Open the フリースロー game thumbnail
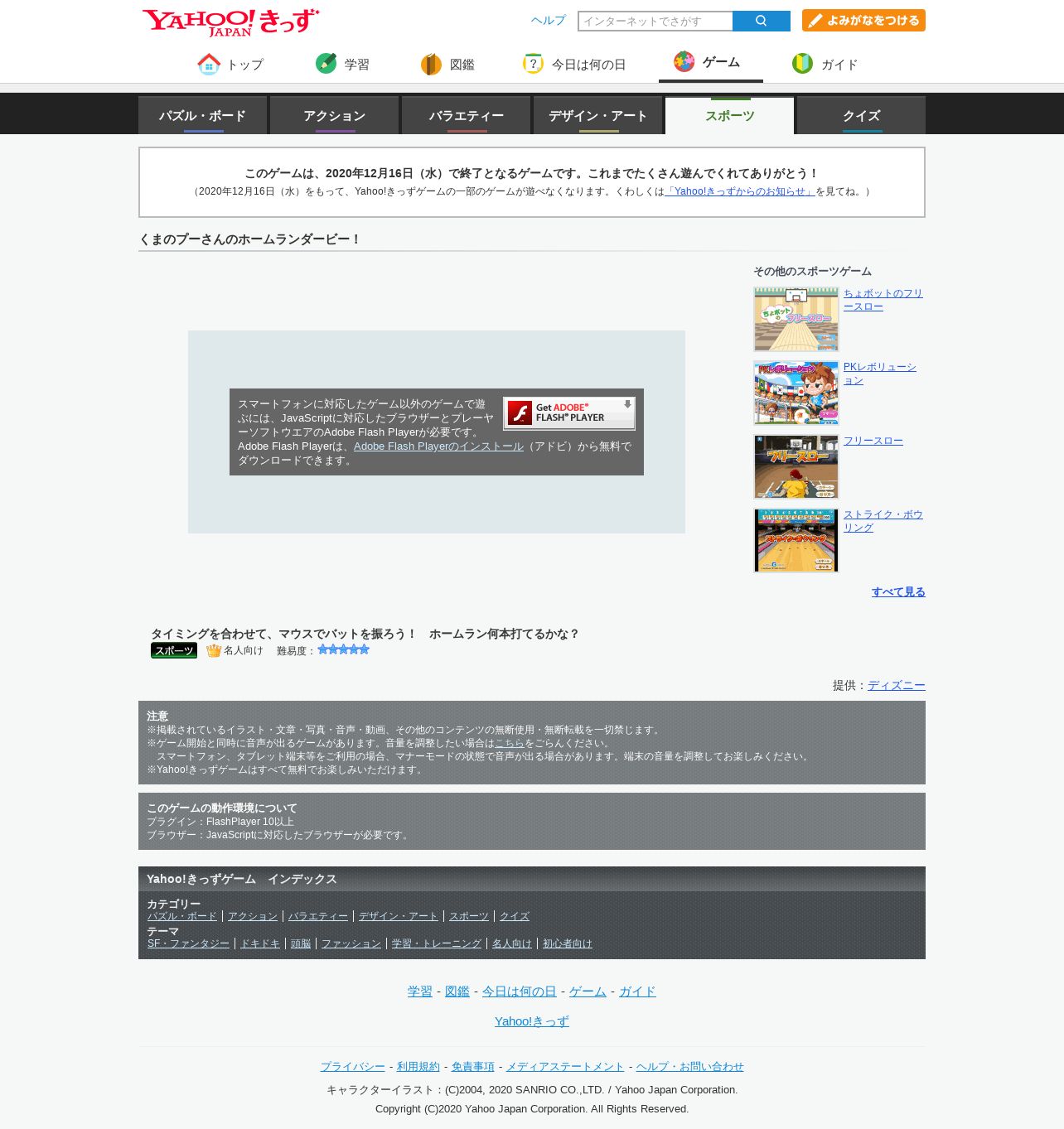 tap(796, 466)
